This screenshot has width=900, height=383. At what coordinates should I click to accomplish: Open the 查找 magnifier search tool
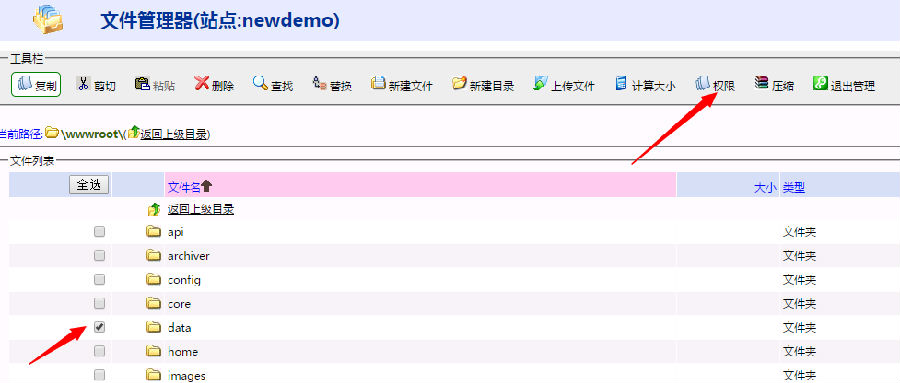coord(260,83)
